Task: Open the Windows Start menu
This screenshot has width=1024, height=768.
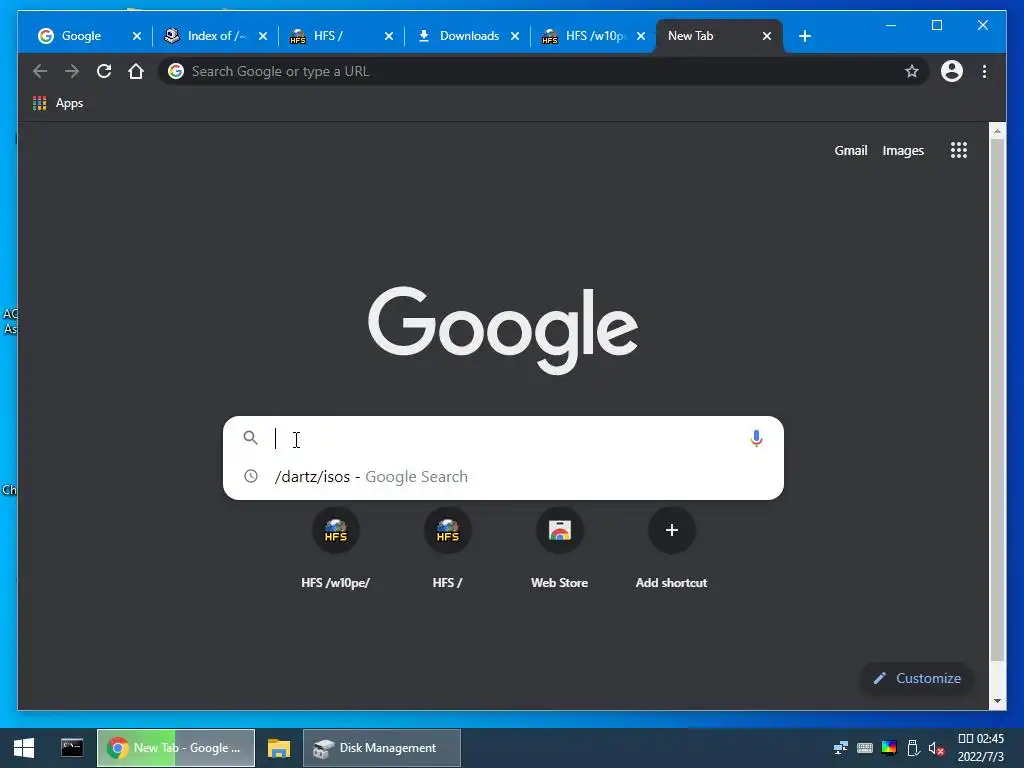Action: [x=24, y=748]
